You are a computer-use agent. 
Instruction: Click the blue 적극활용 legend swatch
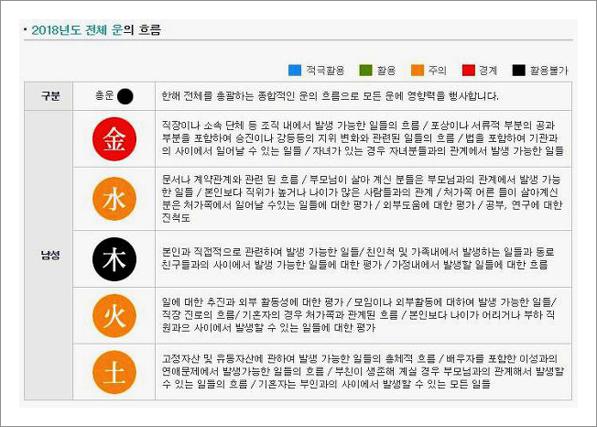[295, 70]
